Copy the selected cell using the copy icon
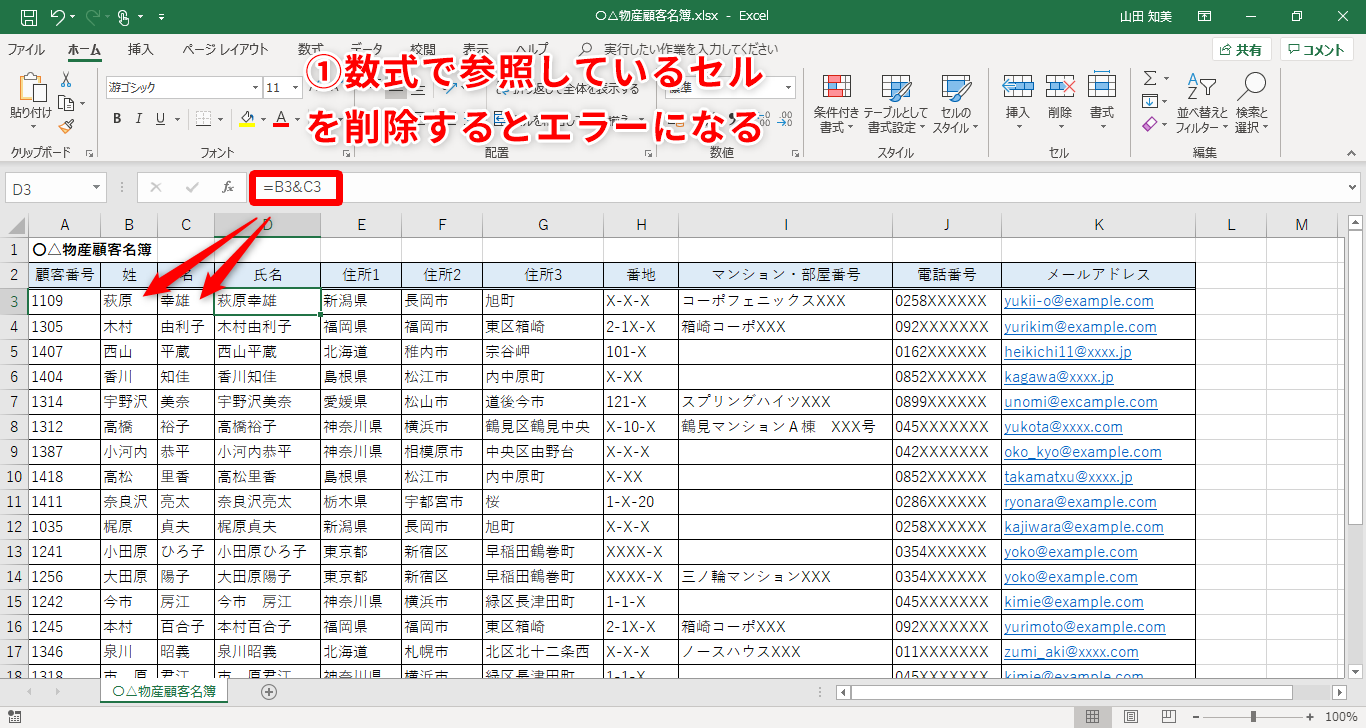 click(66, 103)
